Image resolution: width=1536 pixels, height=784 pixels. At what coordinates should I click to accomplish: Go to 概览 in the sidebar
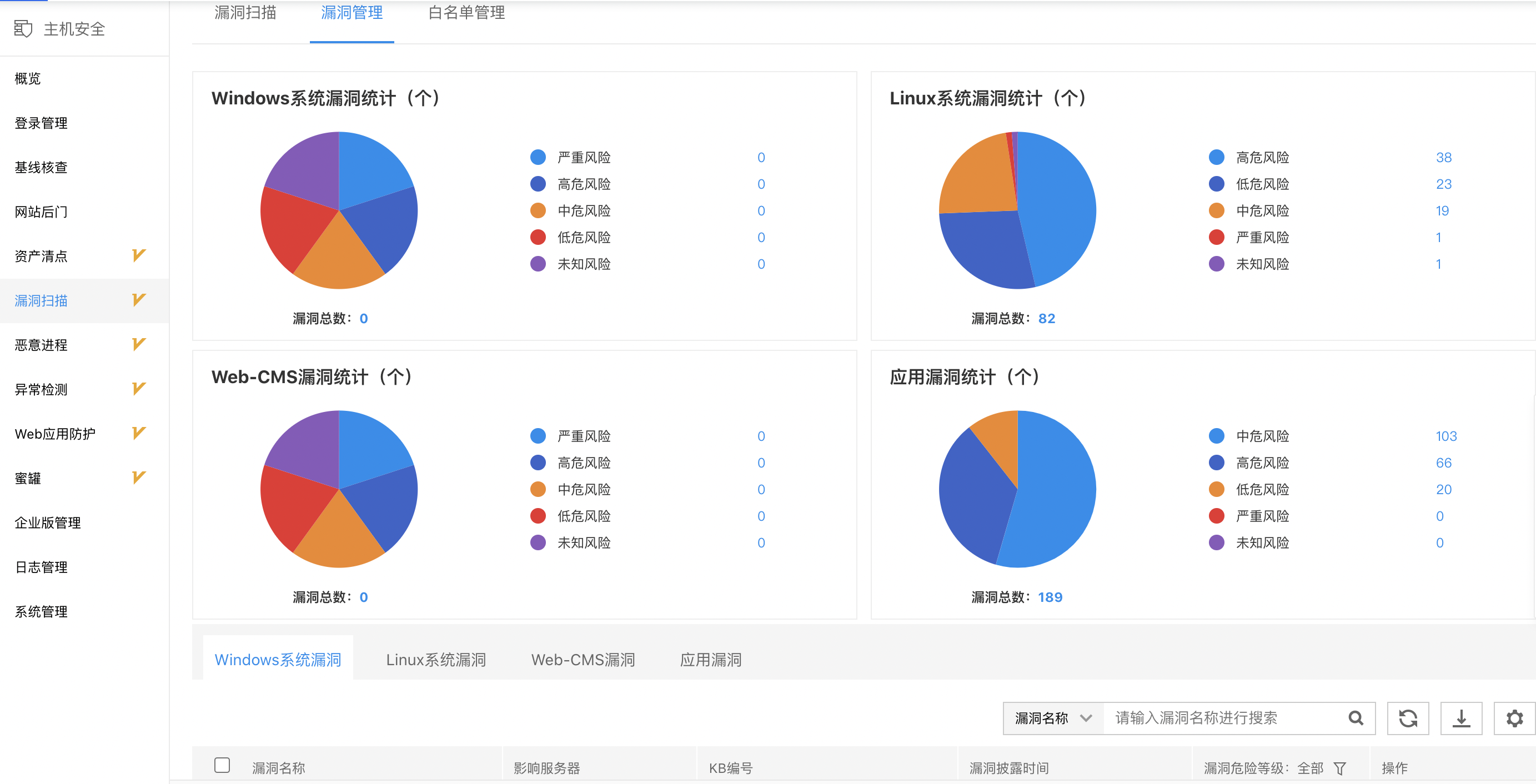(84, 78)
